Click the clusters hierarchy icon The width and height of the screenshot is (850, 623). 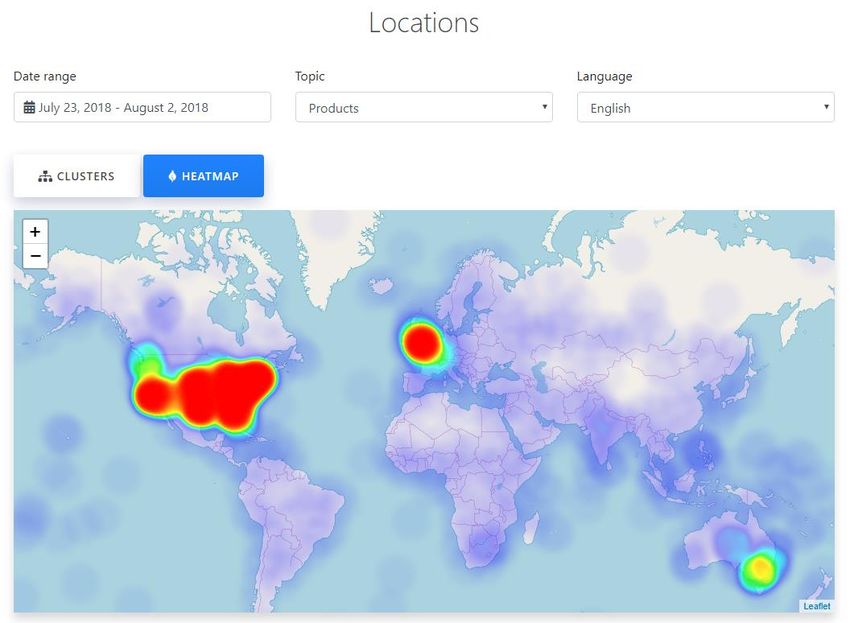(45, 176)
